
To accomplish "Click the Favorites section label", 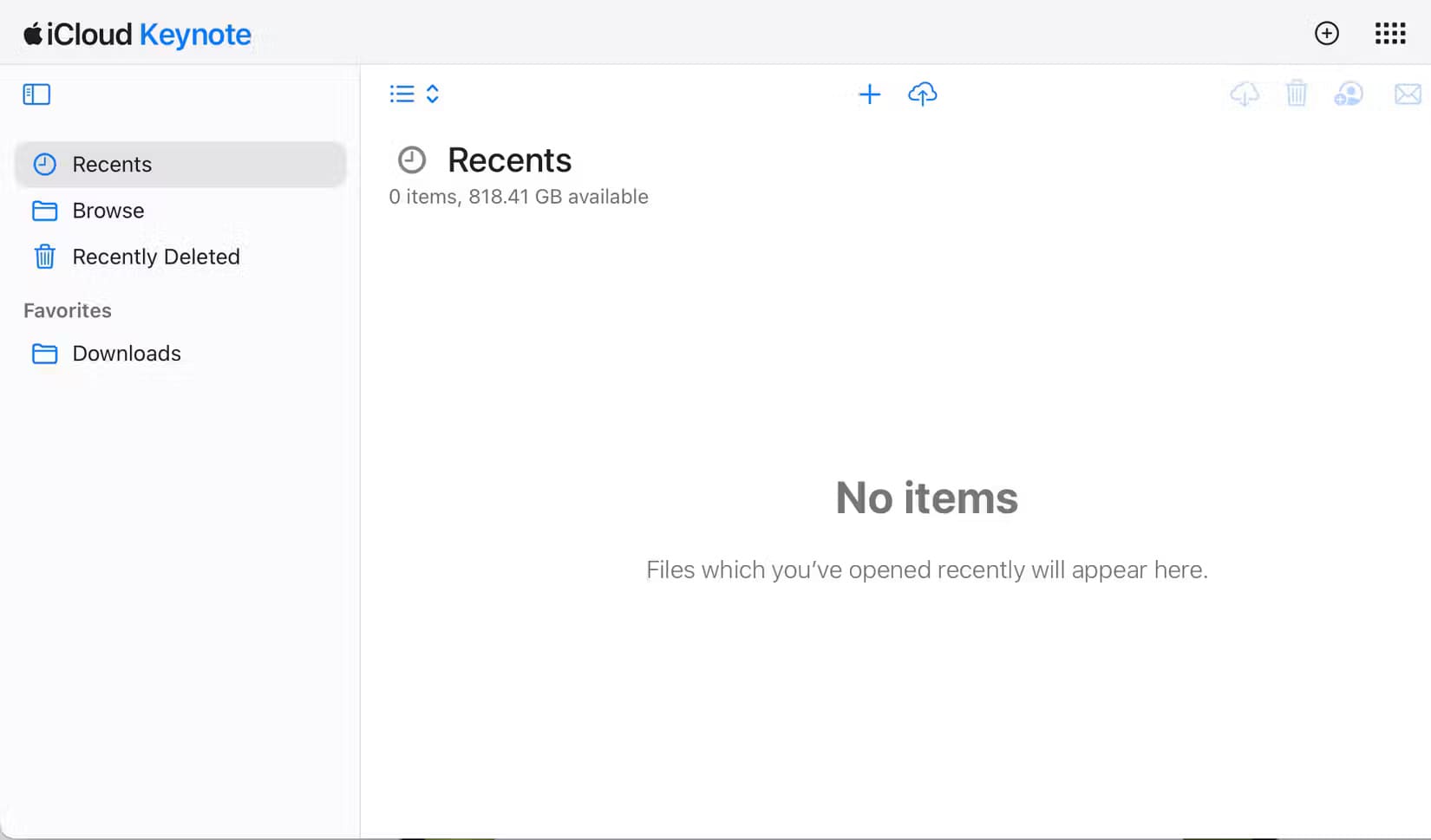I will tap(68, 310).
